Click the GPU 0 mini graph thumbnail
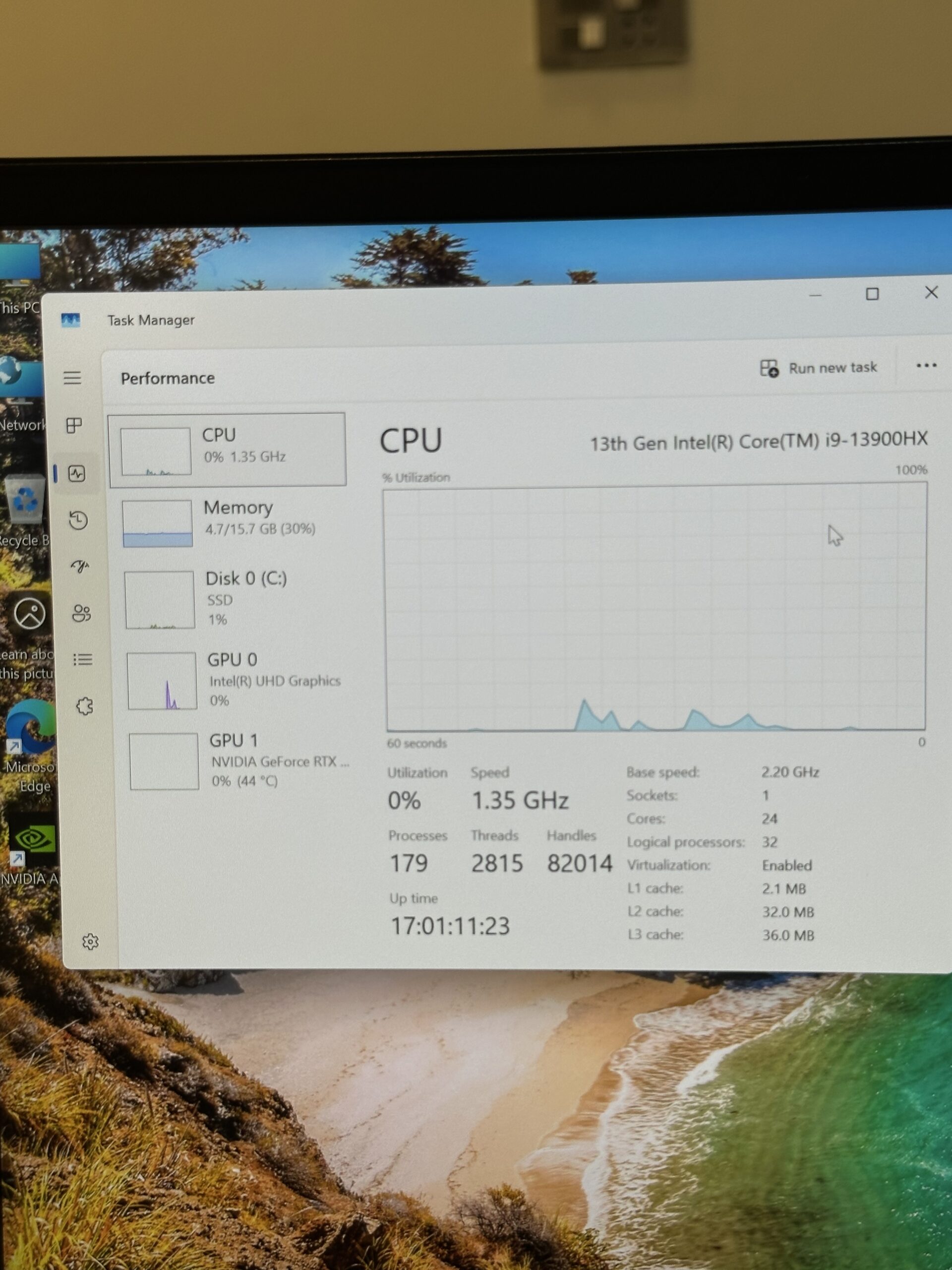This screenshot has height=1270, width=952. pyautogui.click(x=162, y=681)
